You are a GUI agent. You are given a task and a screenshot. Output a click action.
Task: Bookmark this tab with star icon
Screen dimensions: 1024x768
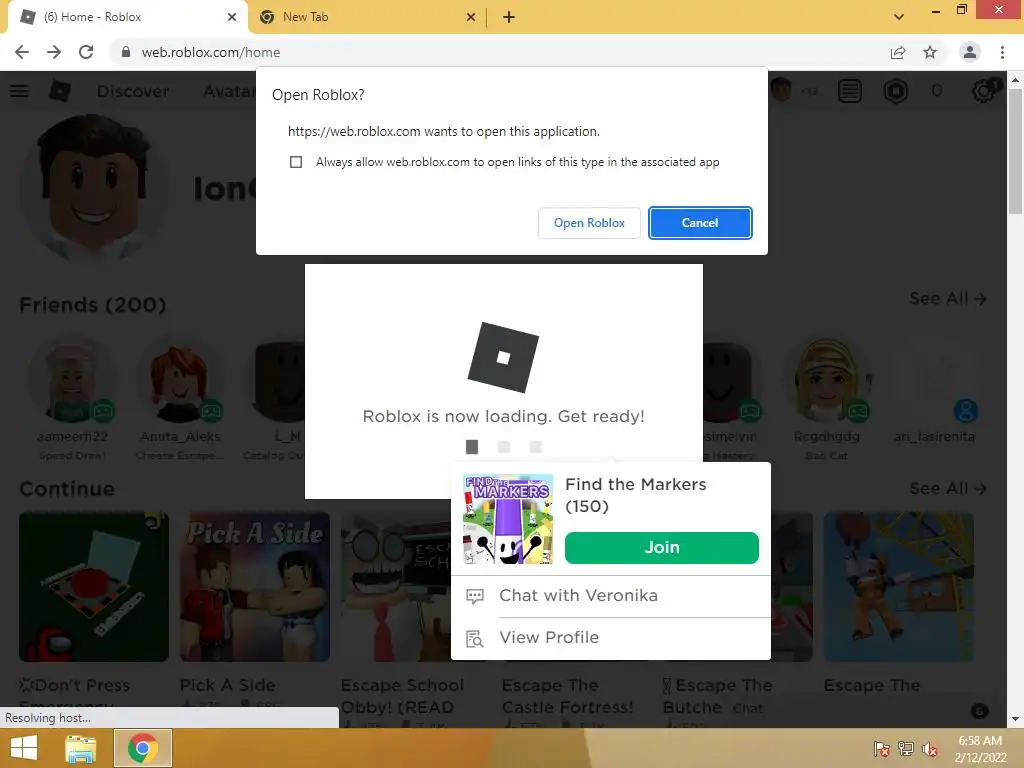[x=930, y=52]
